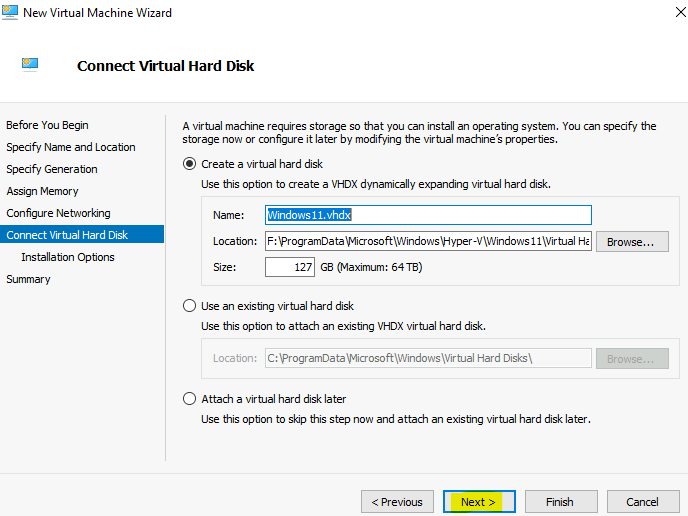
Task: Switch to Configure Networking step
Action: point(58,213)
